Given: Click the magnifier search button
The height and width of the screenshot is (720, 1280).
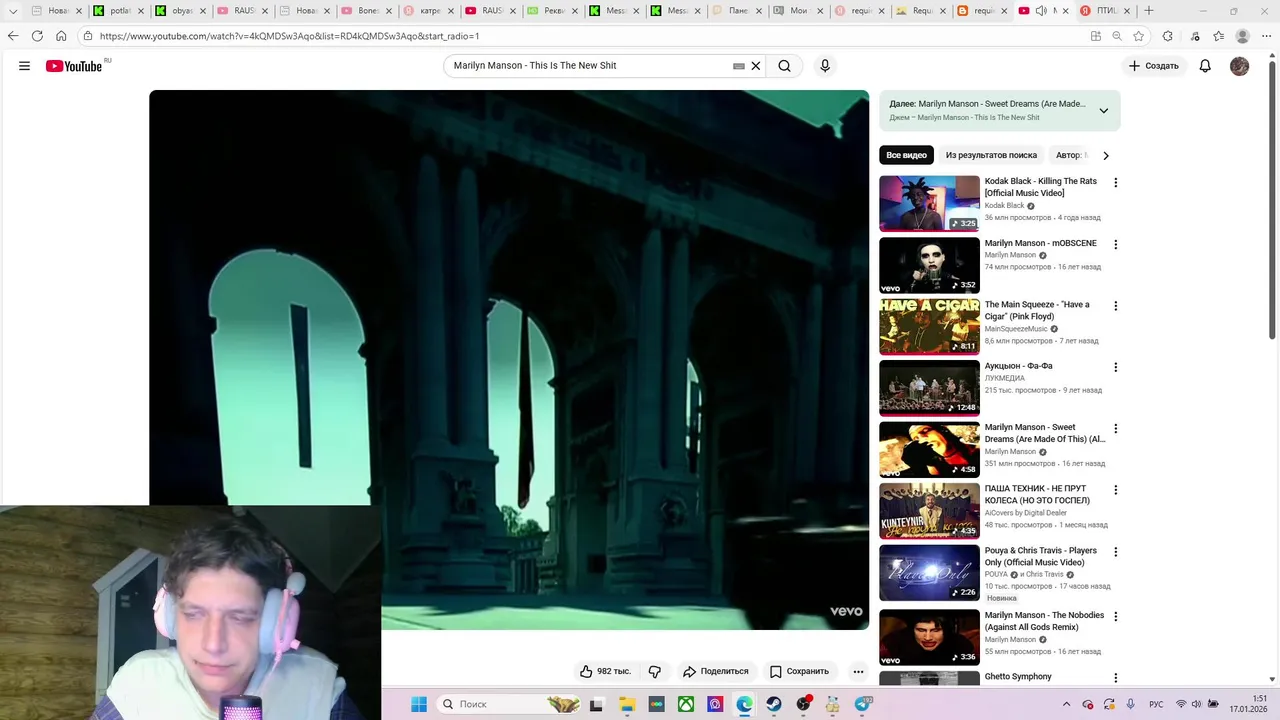Looking at the screenshot, I should (x=785, y=66).
